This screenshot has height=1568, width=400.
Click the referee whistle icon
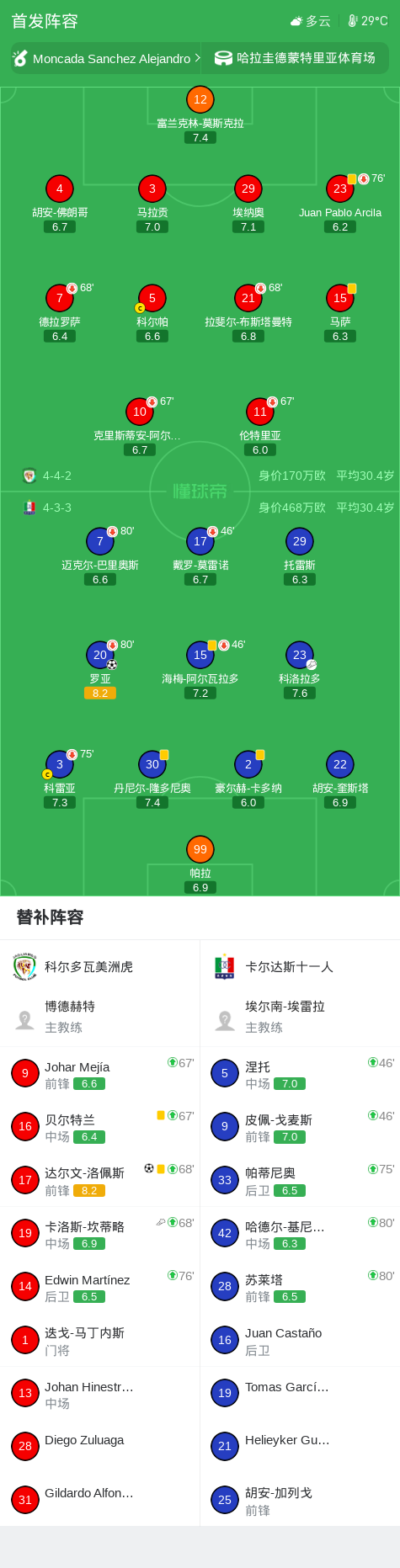tap(19, 58)
